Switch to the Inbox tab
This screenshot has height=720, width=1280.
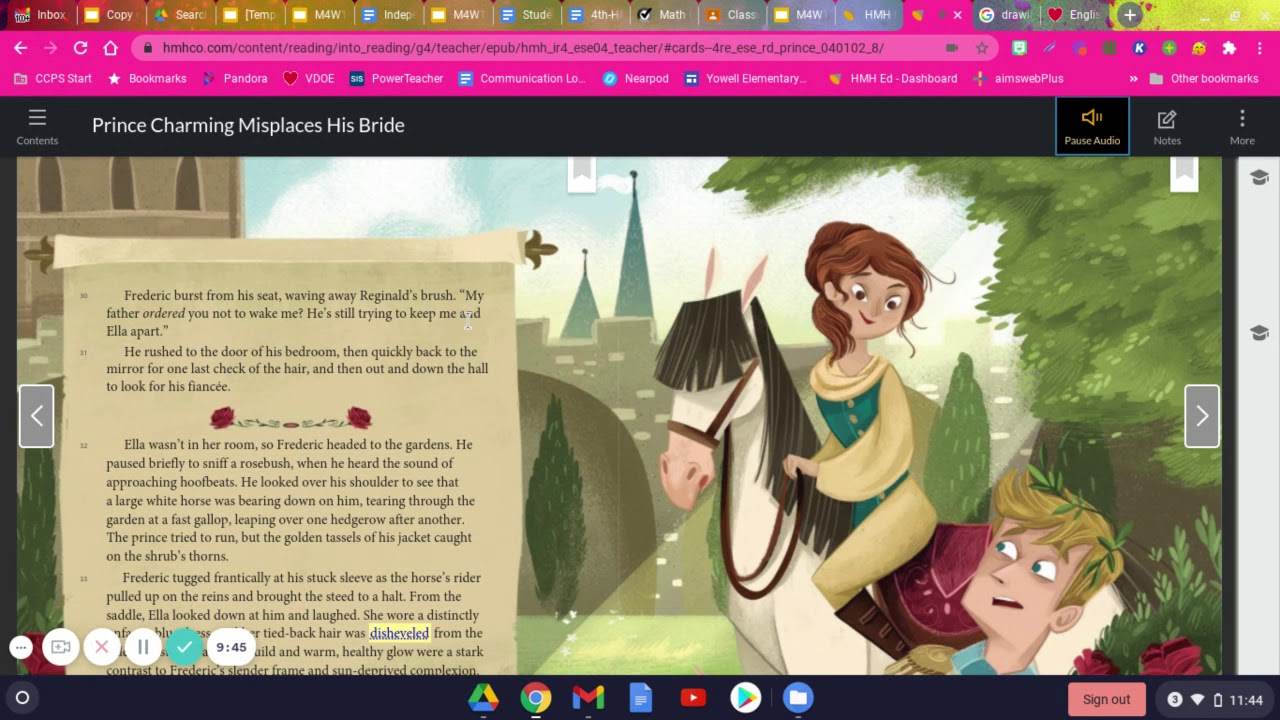point(40,15)
